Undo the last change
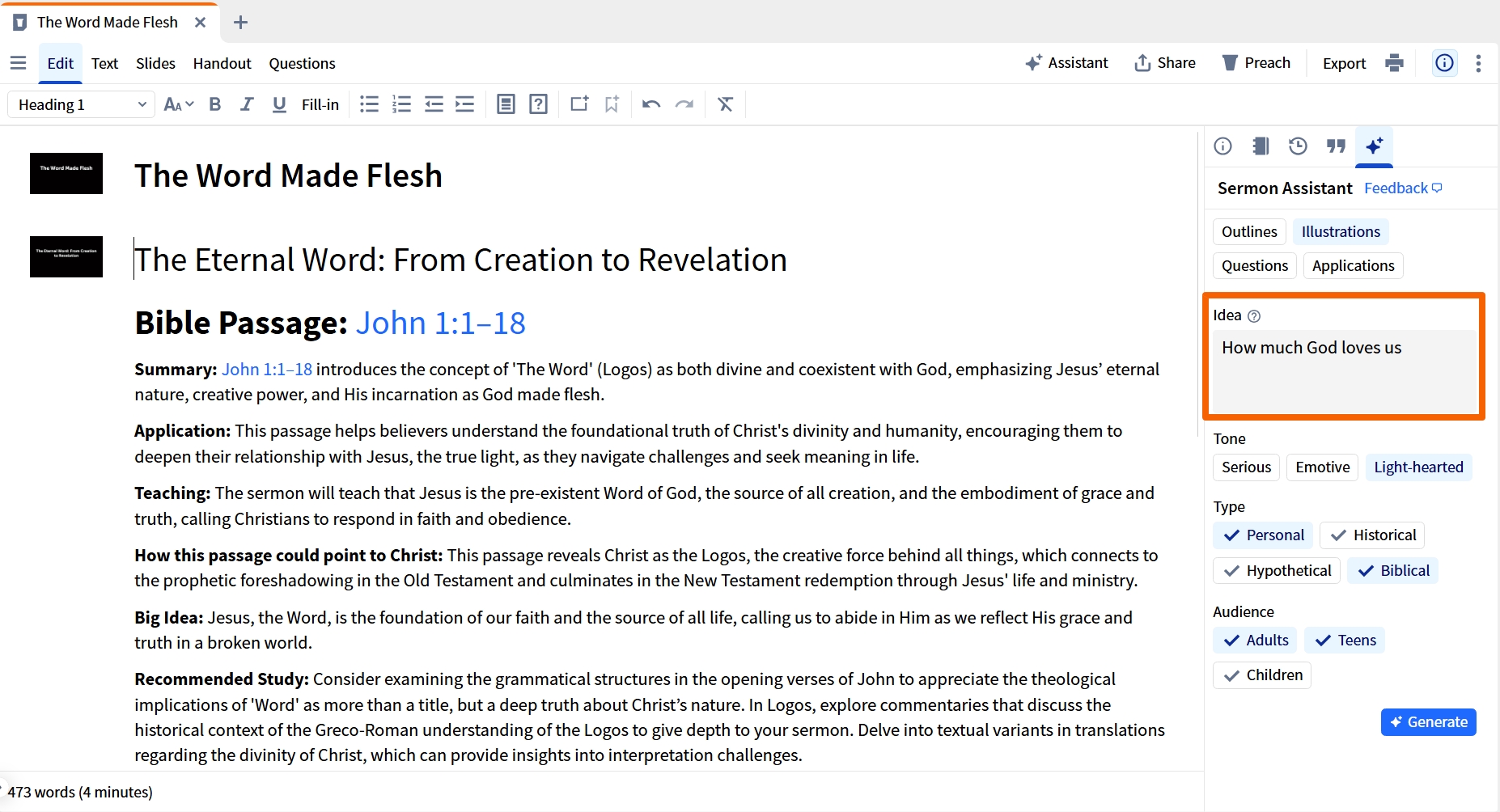This screenshot has height=812, width=1500. pyautogui.click(x=651, y=104)
